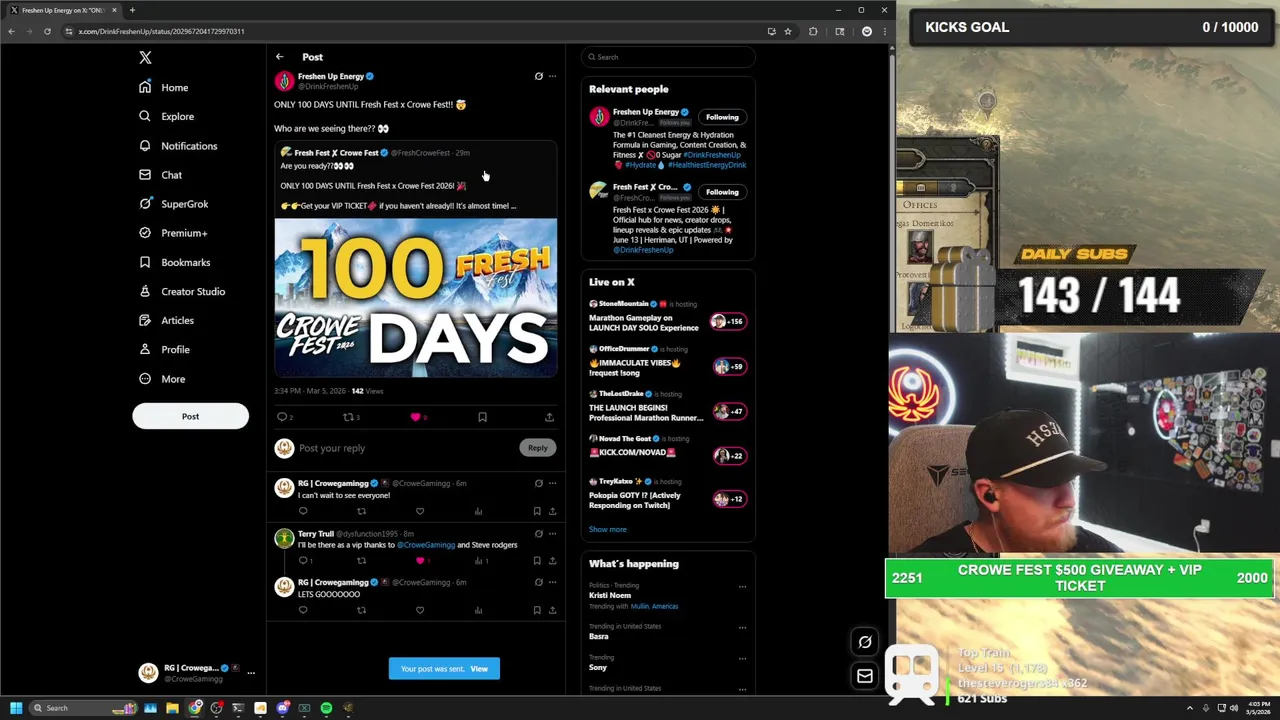1280x720 pixels.
Task: Open Freshen Up Energy avatar on post
Action: point(285,81)
